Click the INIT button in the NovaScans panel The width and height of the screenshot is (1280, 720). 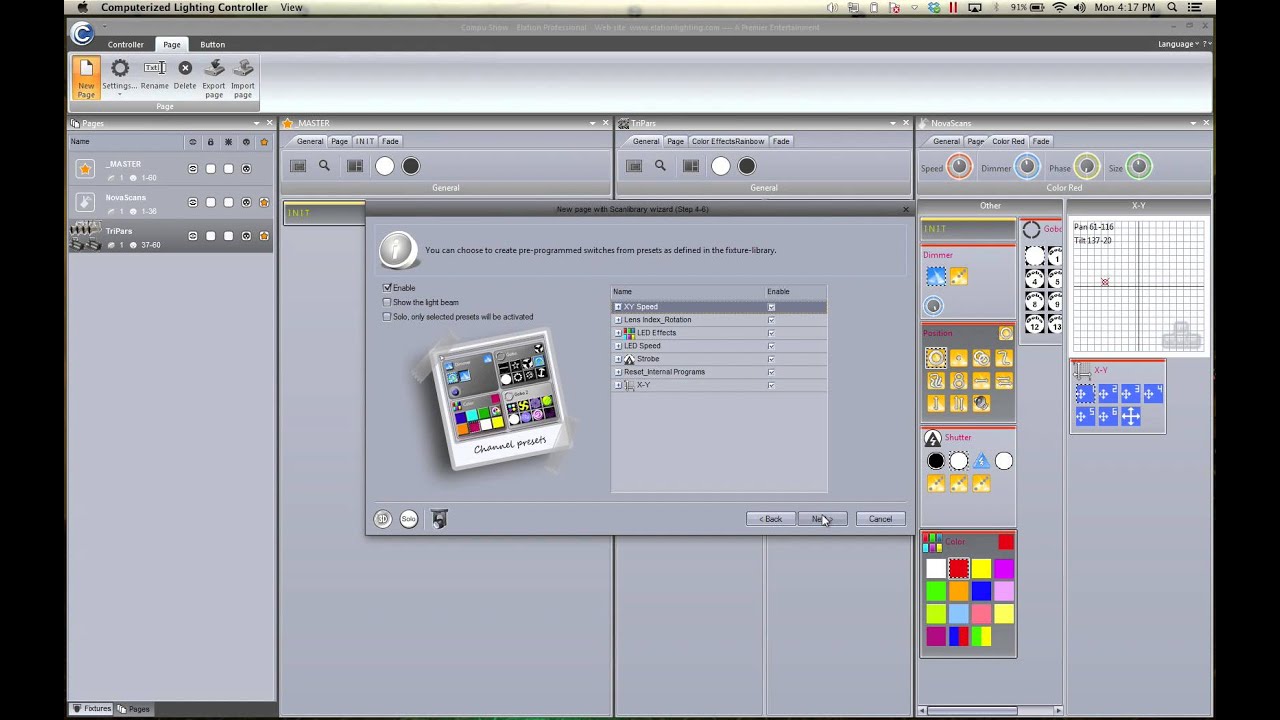point(968,229)
